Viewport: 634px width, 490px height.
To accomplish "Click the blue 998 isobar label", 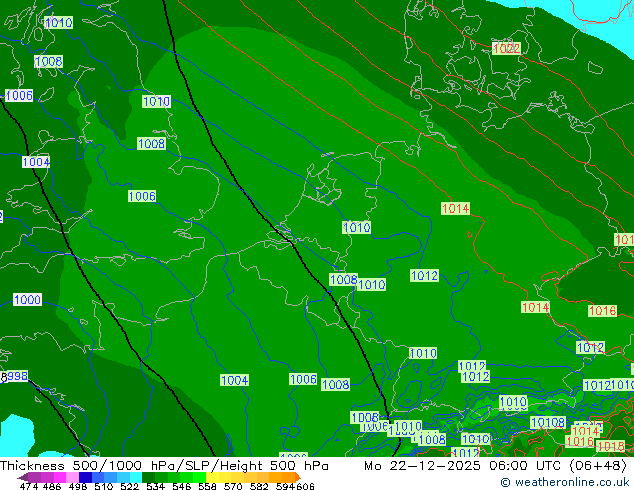I will pyautogui.click(x=17, y=376).
